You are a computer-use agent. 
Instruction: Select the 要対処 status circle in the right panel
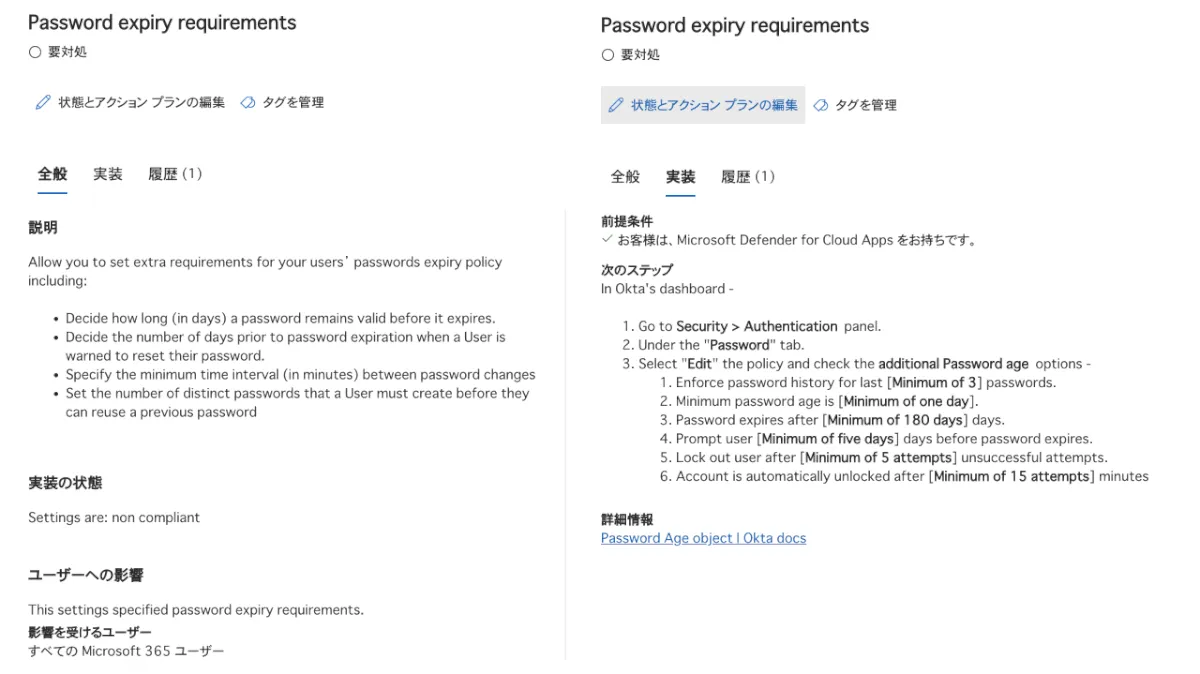(608, 55)
